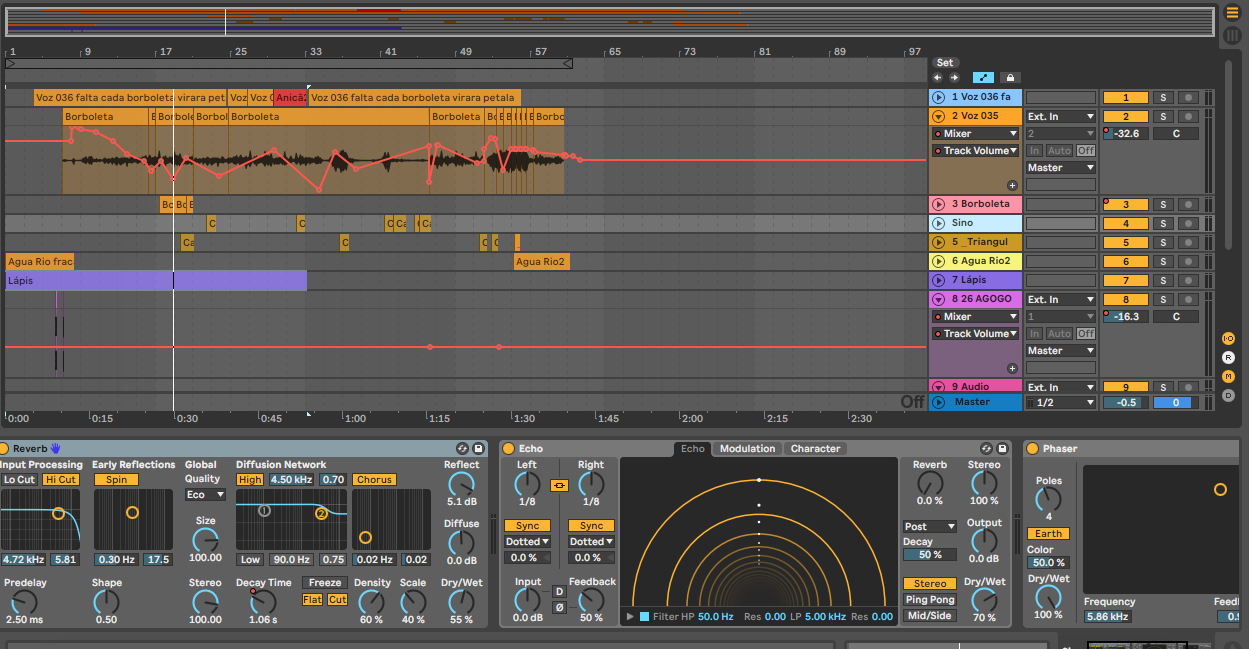Open track 2 Track Volume chooser

coord(976,151)
